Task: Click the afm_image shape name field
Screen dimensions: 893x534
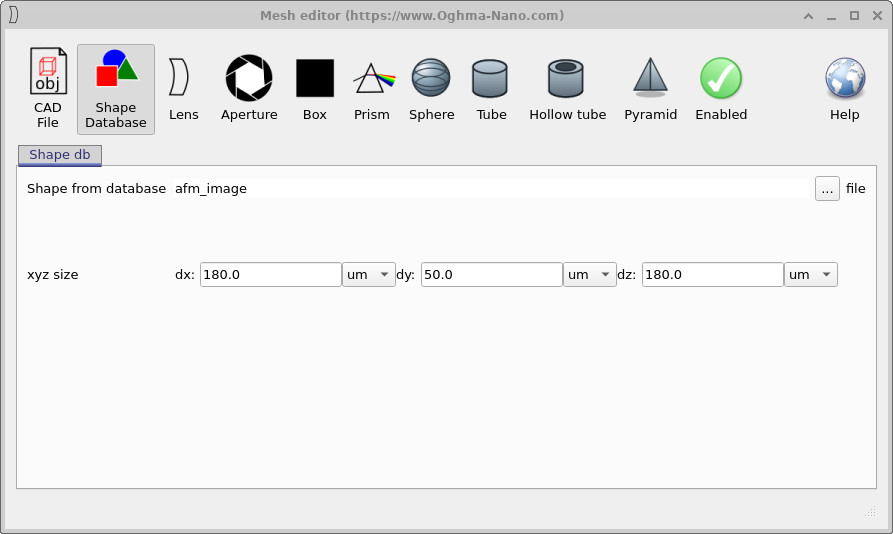Action: click(490, 189)
